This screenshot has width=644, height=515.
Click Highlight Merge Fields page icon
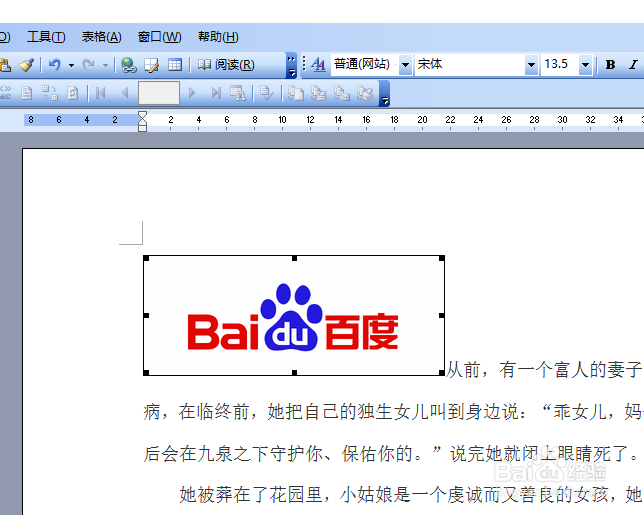pos(27,93)
